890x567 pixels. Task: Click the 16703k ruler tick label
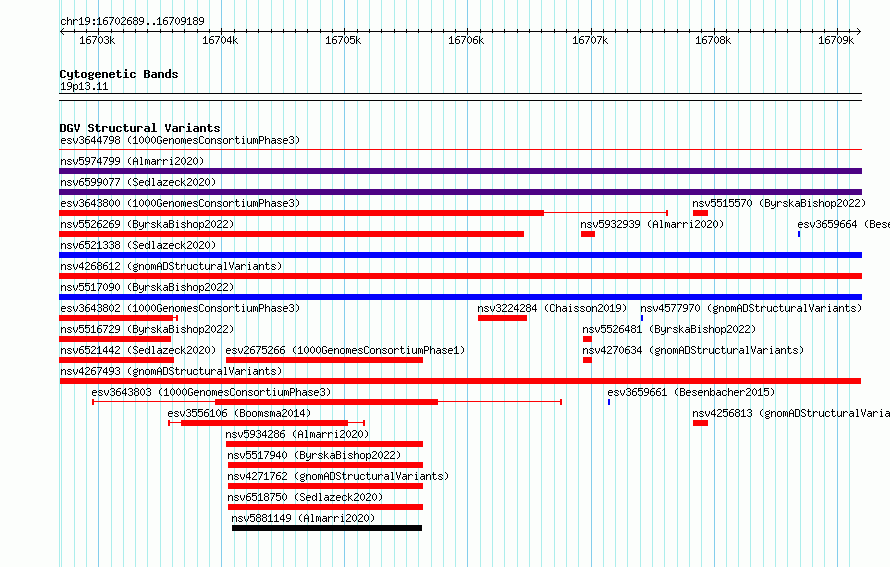(97, 40)
